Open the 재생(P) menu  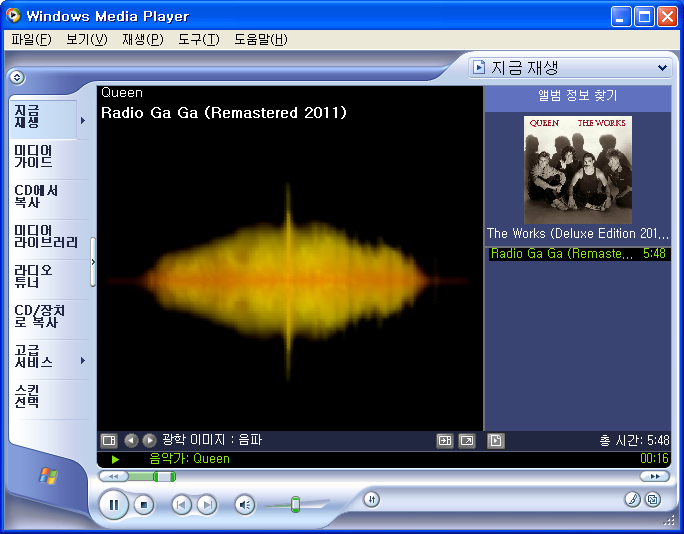[x=142, y=40]
